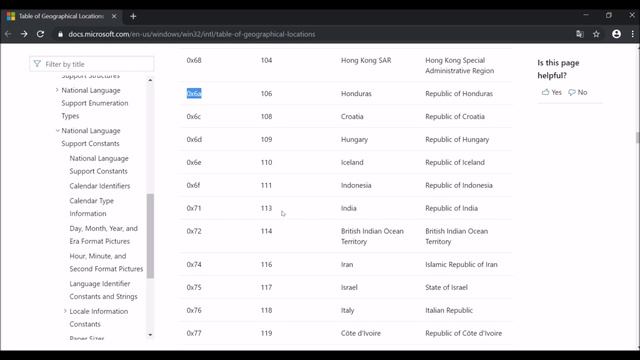Open the user profile avatar icon
640x360 pixels.
coord(616,34)
